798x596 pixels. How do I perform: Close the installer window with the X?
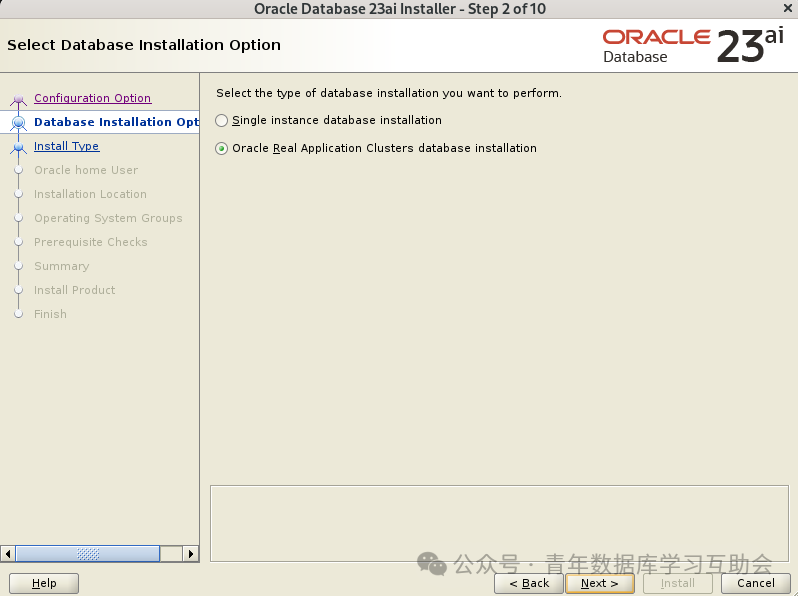(787, 8)
